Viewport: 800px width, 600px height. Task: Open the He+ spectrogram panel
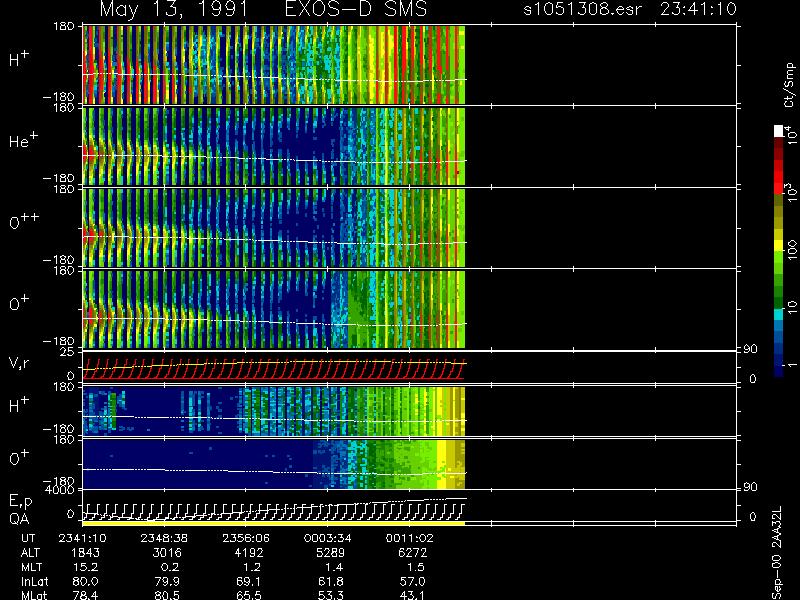(x=274, y=146)
